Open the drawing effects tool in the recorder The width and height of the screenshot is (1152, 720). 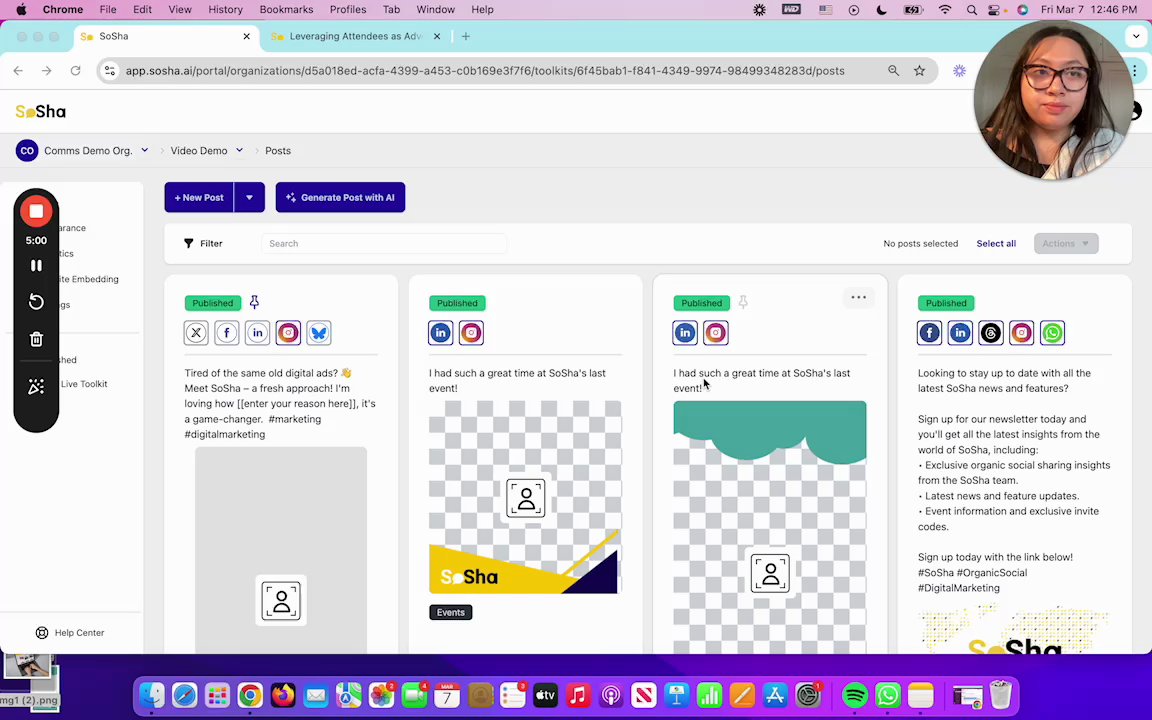point(36,387)
